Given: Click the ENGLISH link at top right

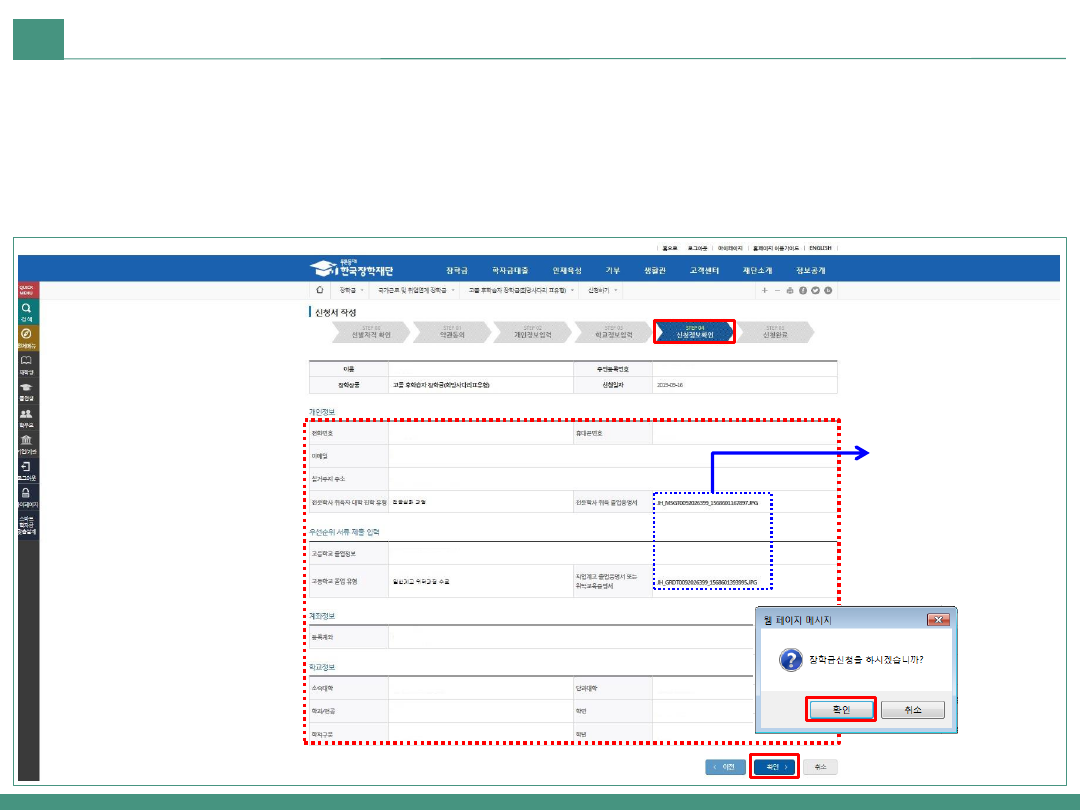Looking at the screenshot, I should tap(820, 247).
